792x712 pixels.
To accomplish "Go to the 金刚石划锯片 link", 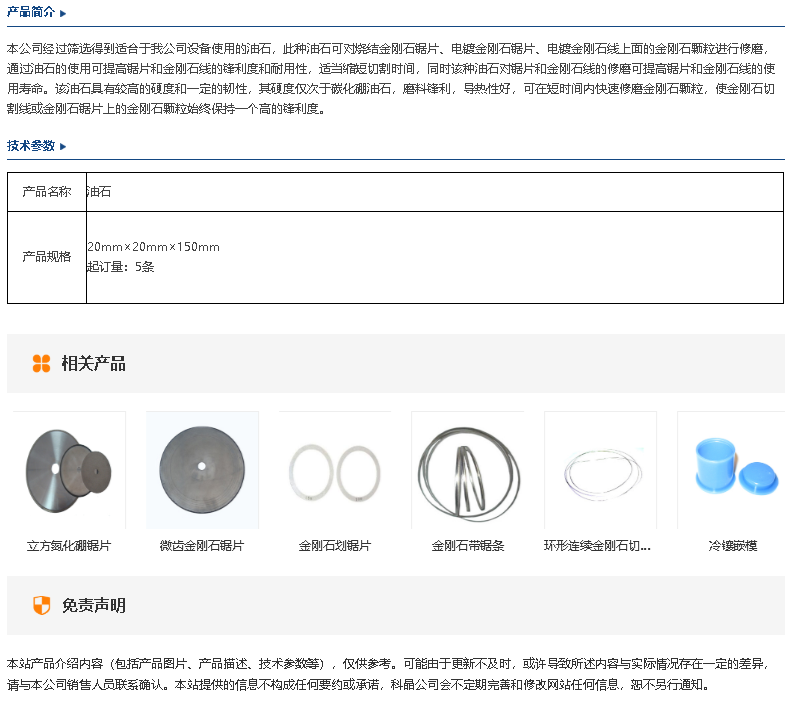I will point(335,546).
